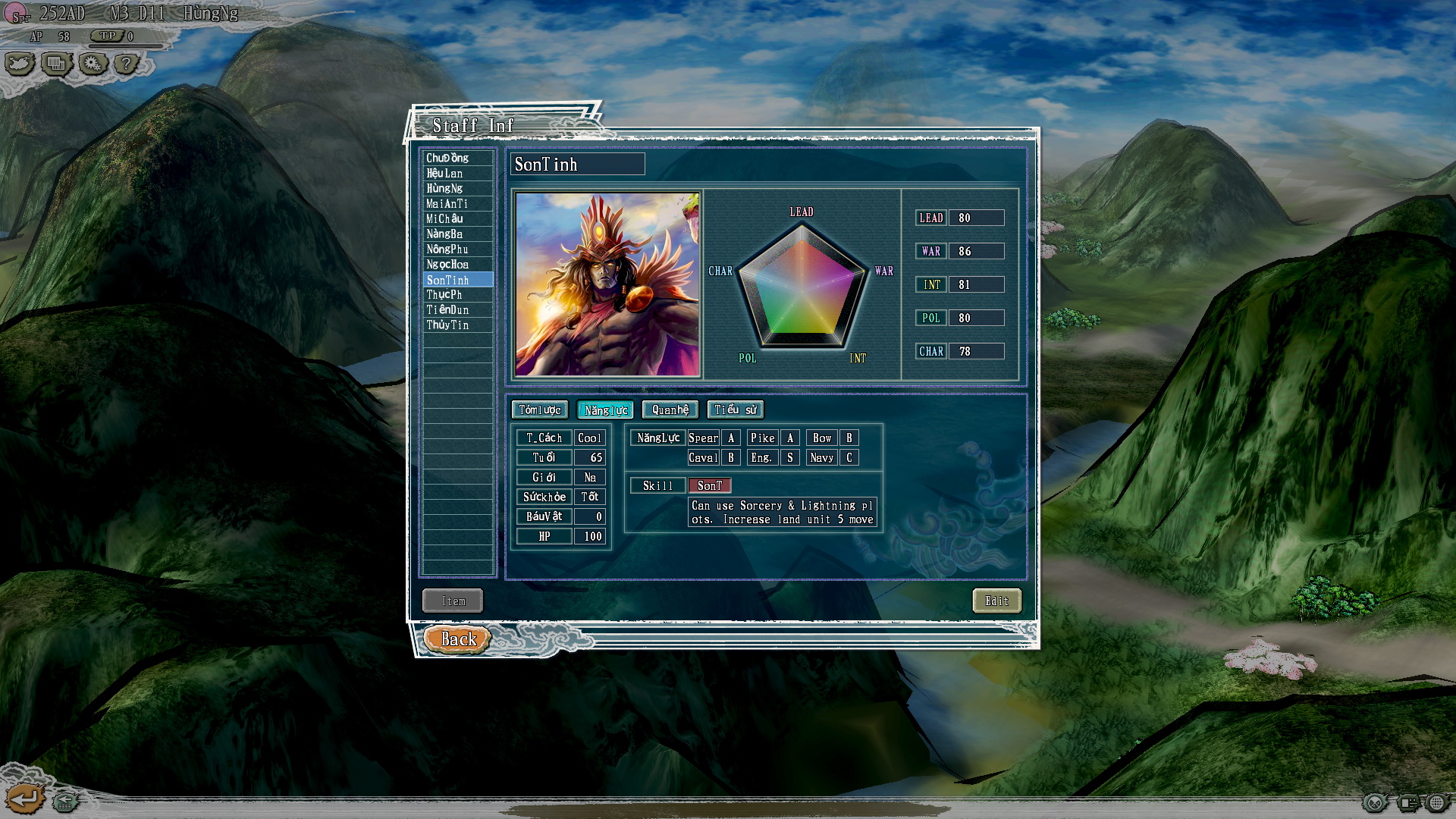Click the SonTinh name field
1456x819 pixels.
(x=578, y=164)
